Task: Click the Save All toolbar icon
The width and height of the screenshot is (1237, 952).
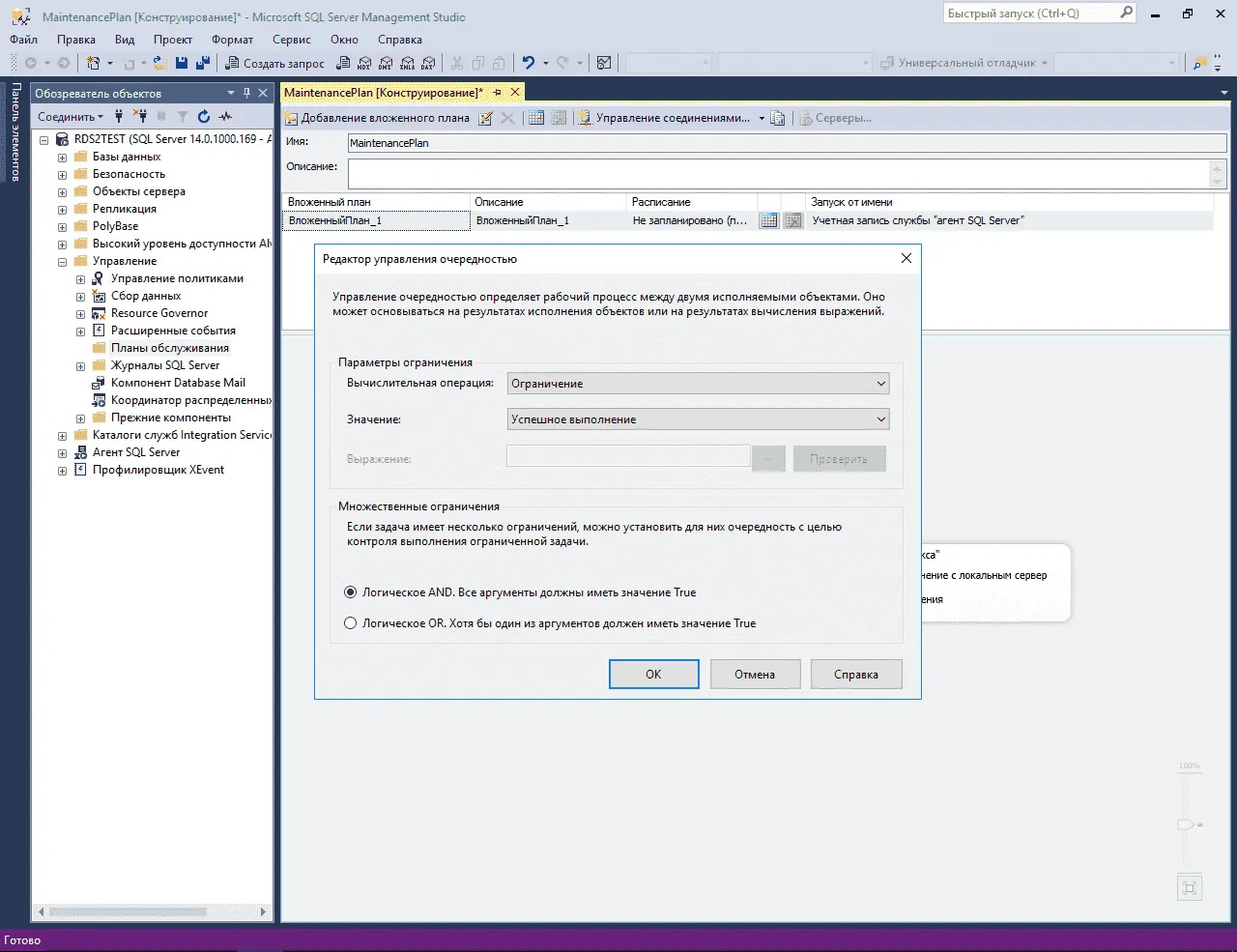Action: click(202, 63)
